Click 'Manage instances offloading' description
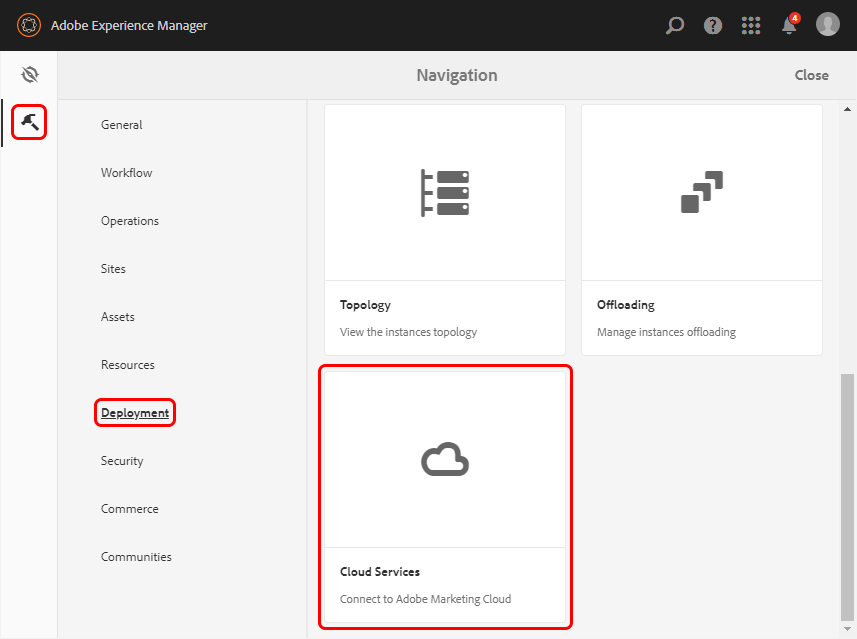This screenshot has width=857, height=639. click(666, 332)
